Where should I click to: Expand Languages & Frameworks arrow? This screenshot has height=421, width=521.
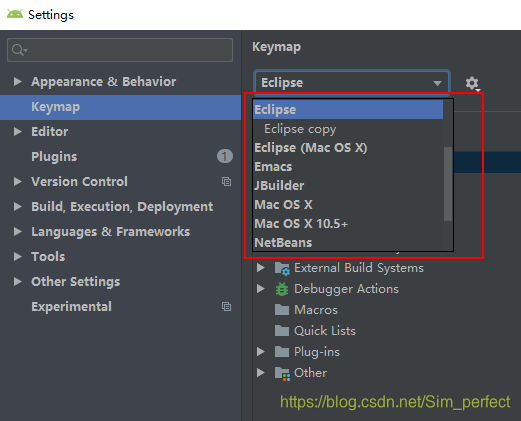pyautogui.click(x=17, y=231)
